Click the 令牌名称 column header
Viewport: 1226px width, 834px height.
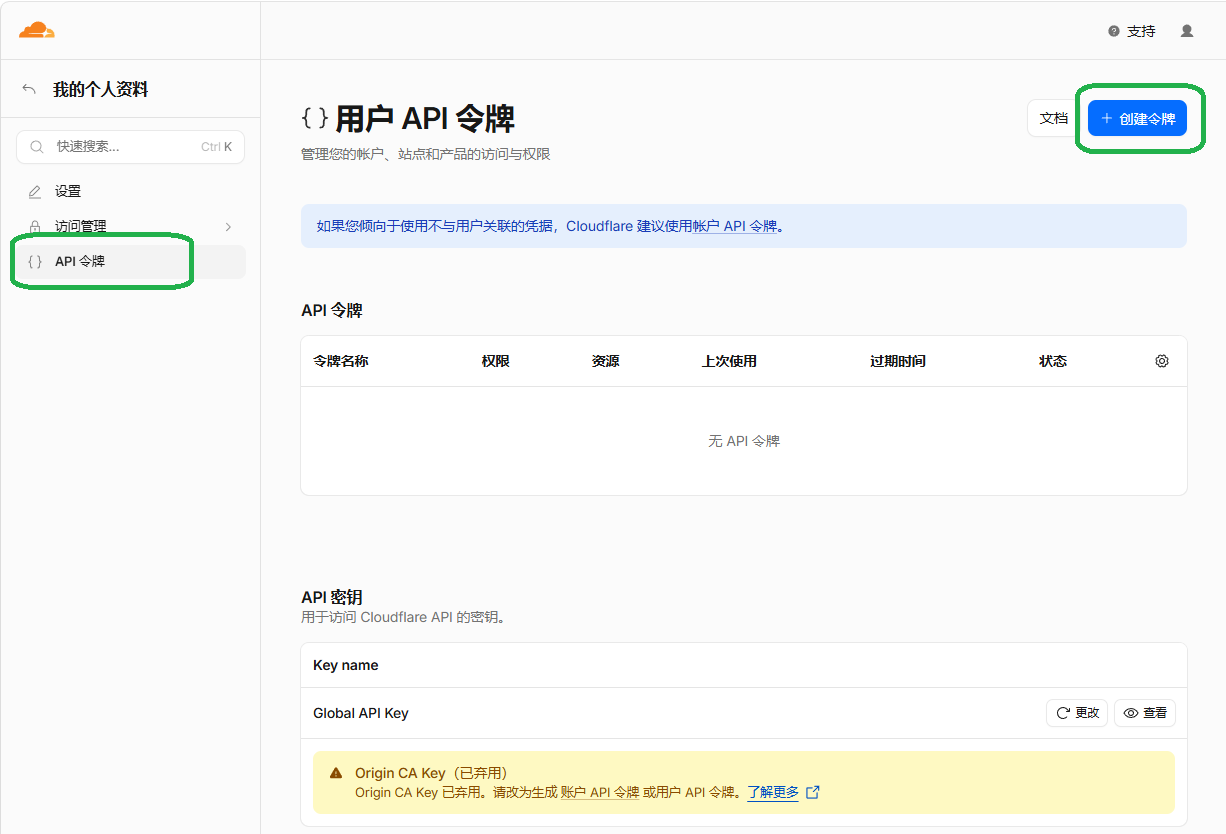[341, 361]
